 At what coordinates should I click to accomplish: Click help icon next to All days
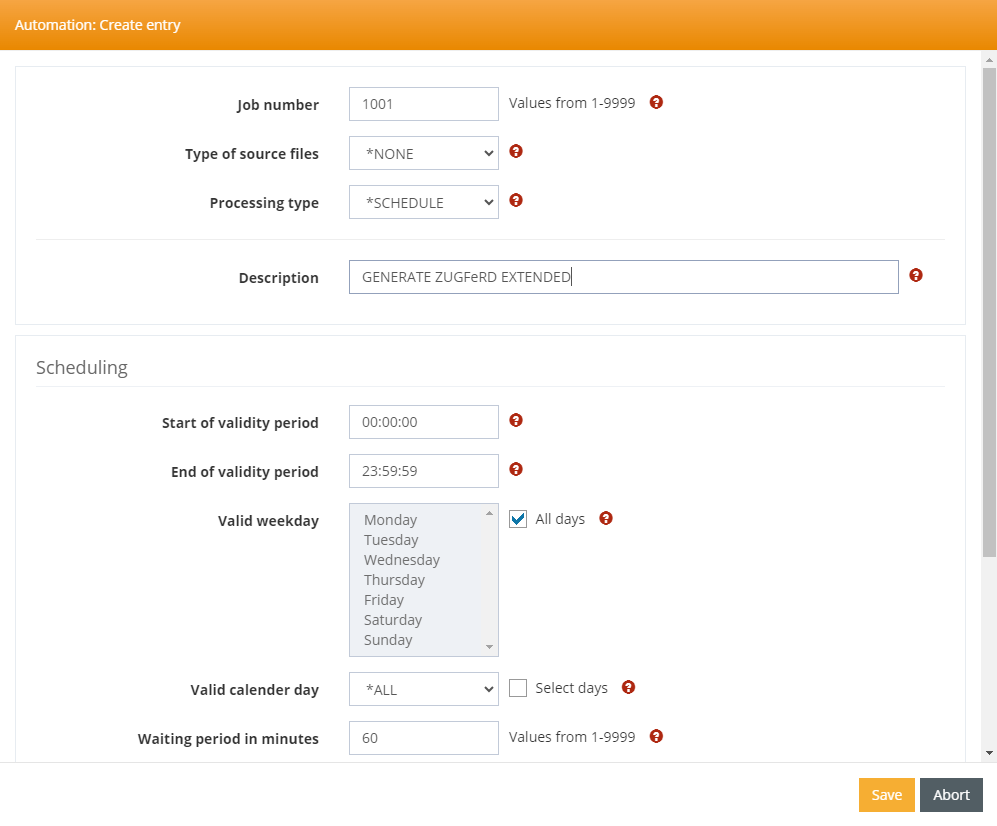pos(605,518)
